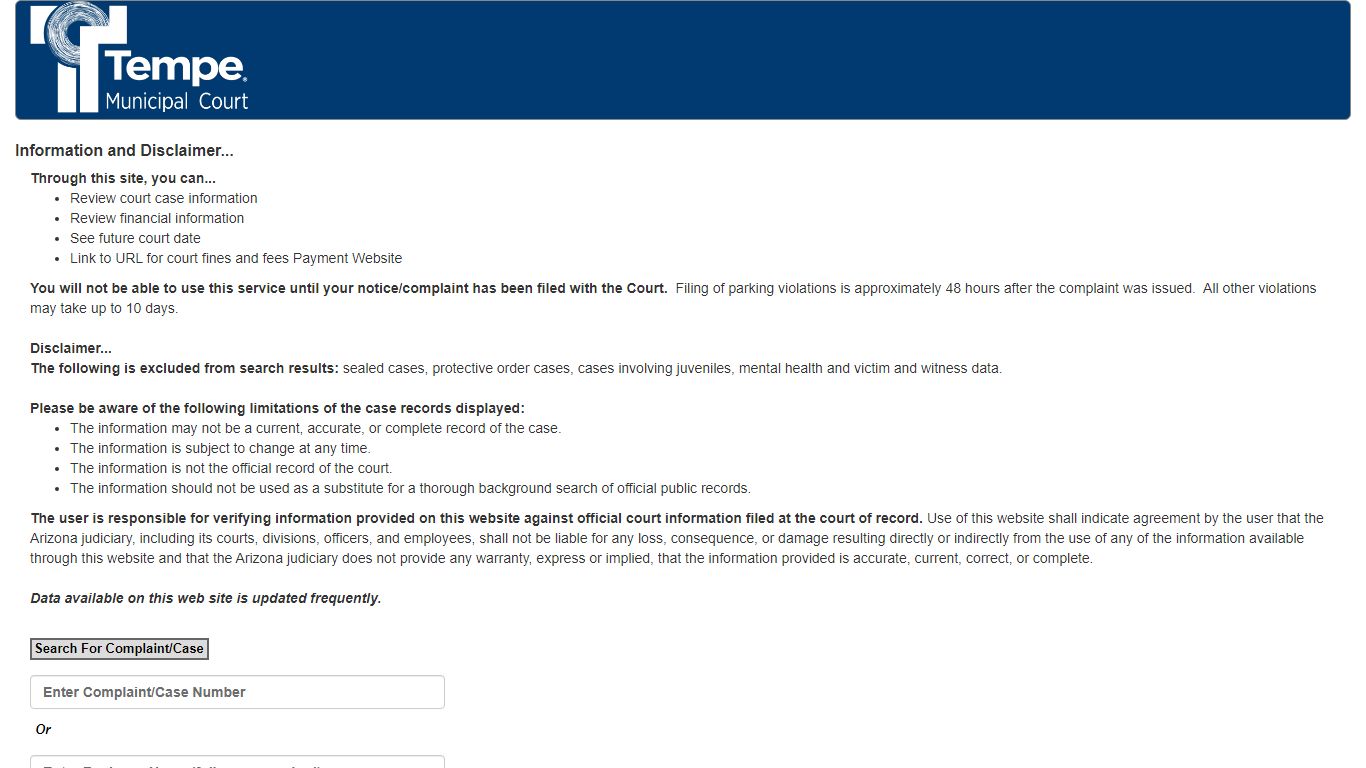Click 'Data available on this web site' notice

click(206, 598)
